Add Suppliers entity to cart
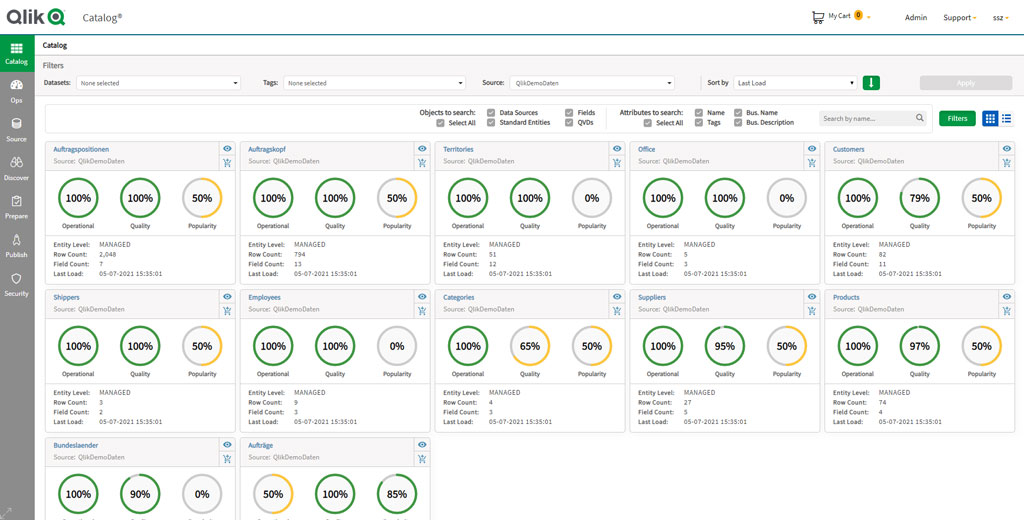The width and height of the screenshot is (1024, 520). (812, 311)
